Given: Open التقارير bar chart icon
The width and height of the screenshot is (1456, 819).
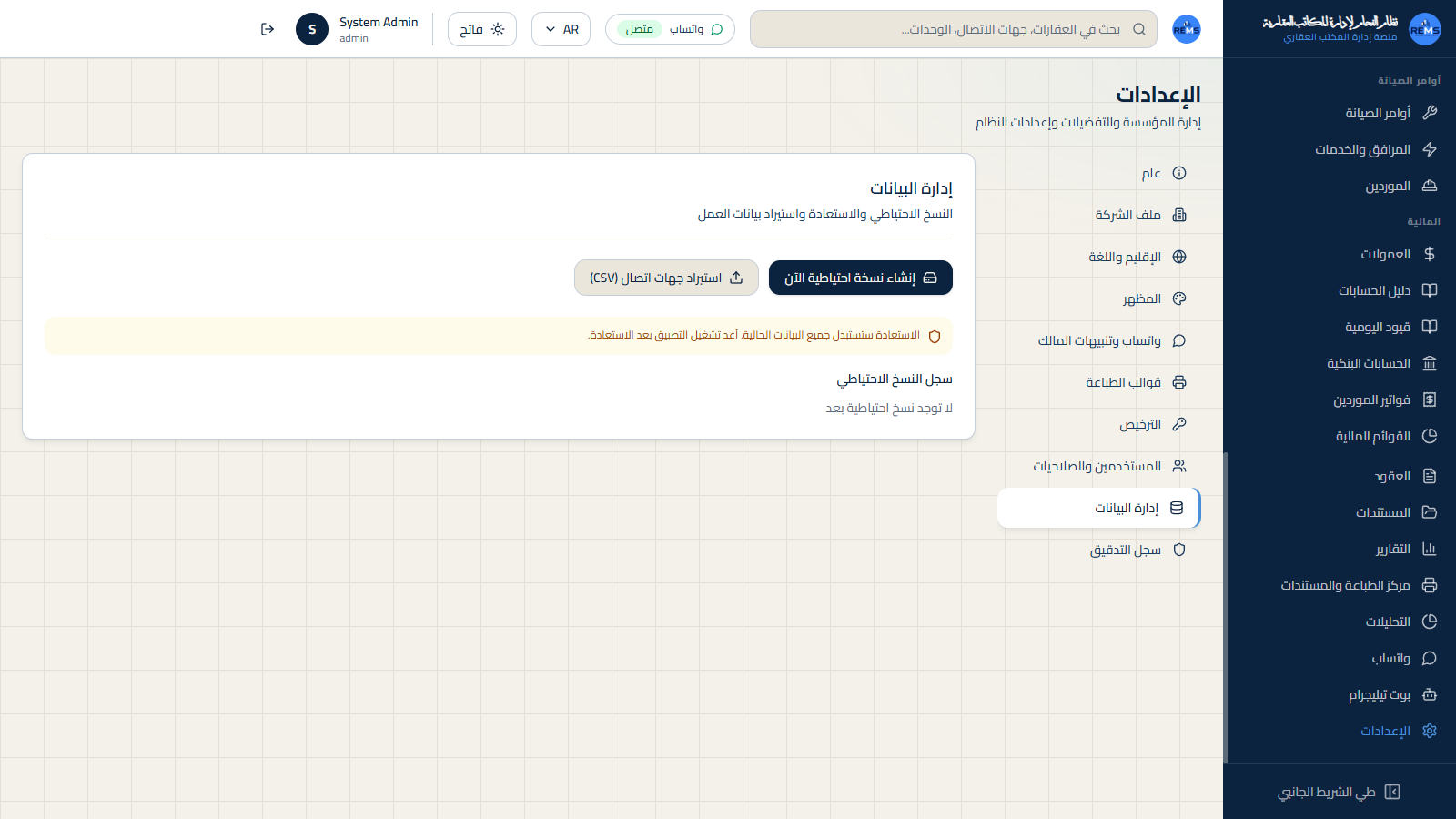Looking at the screenshot, I should tap(1430, 549).
